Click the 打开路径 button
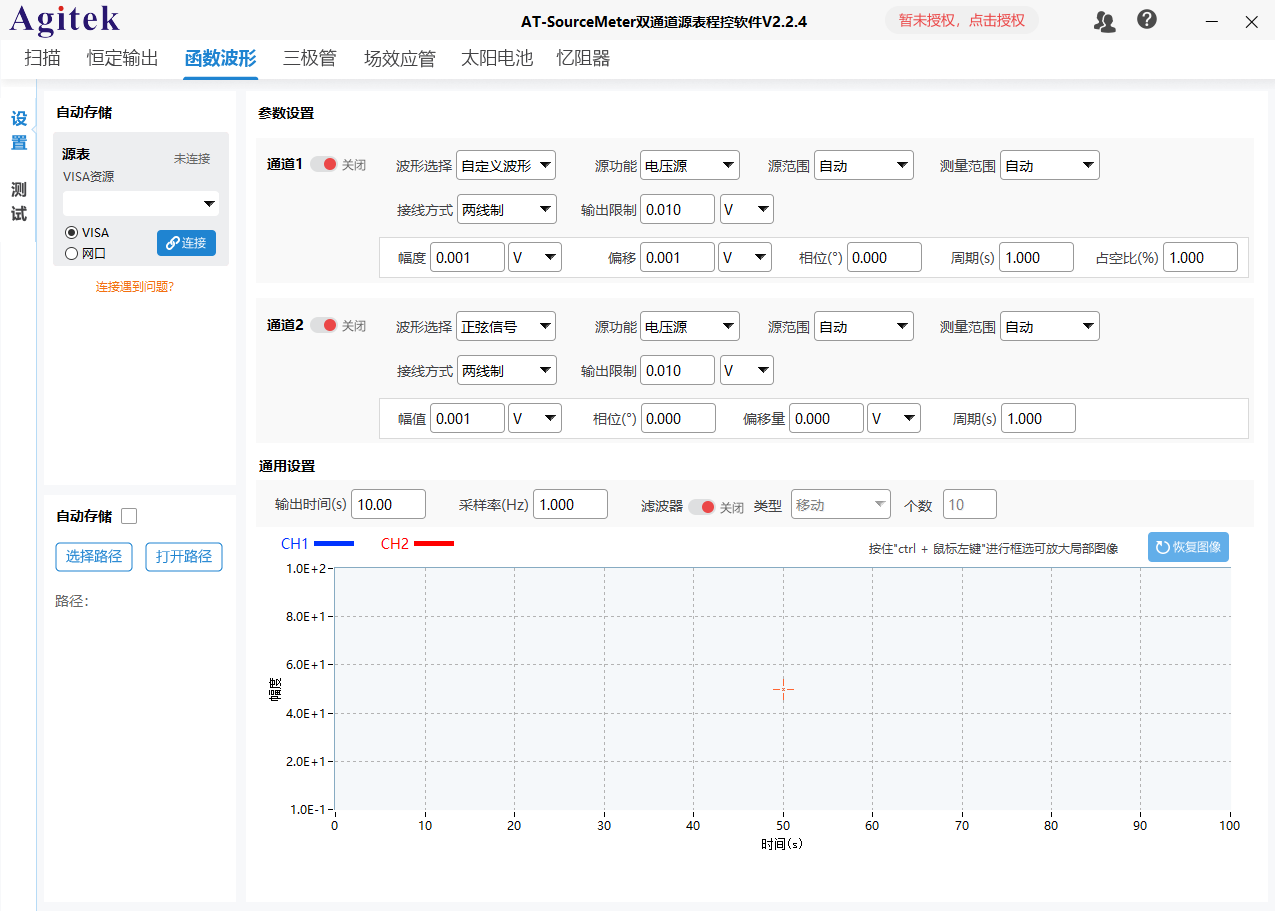Screen dimensions: 1275x911 (184, 557)
